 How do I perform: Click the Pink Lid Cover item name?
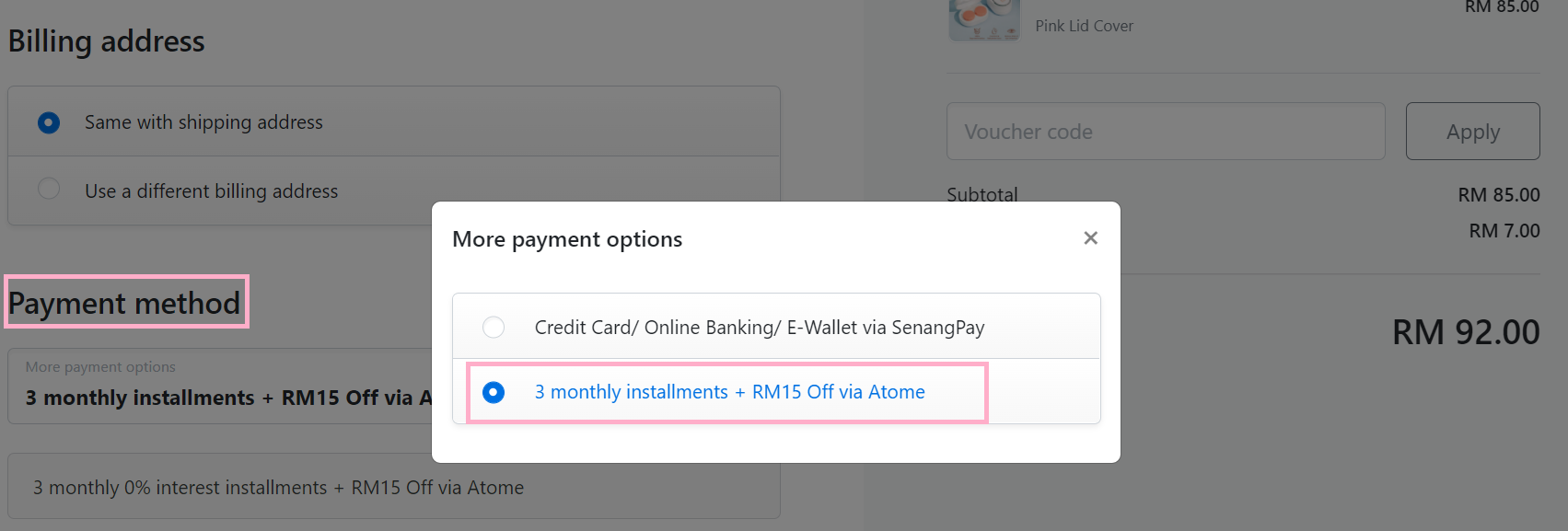point(1084,26)
